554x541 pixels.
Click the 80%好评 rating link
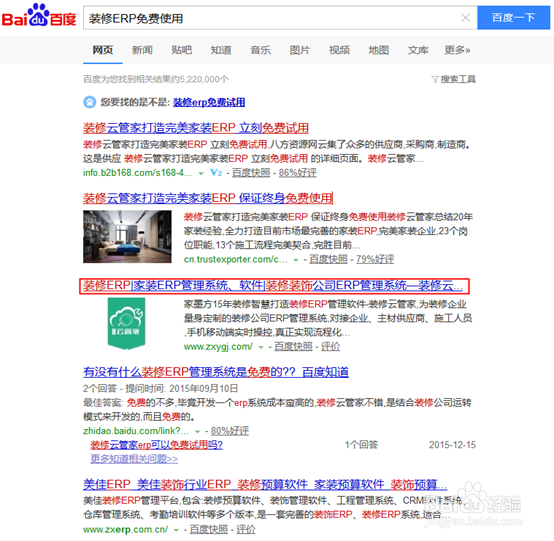(x=230, y=431)
